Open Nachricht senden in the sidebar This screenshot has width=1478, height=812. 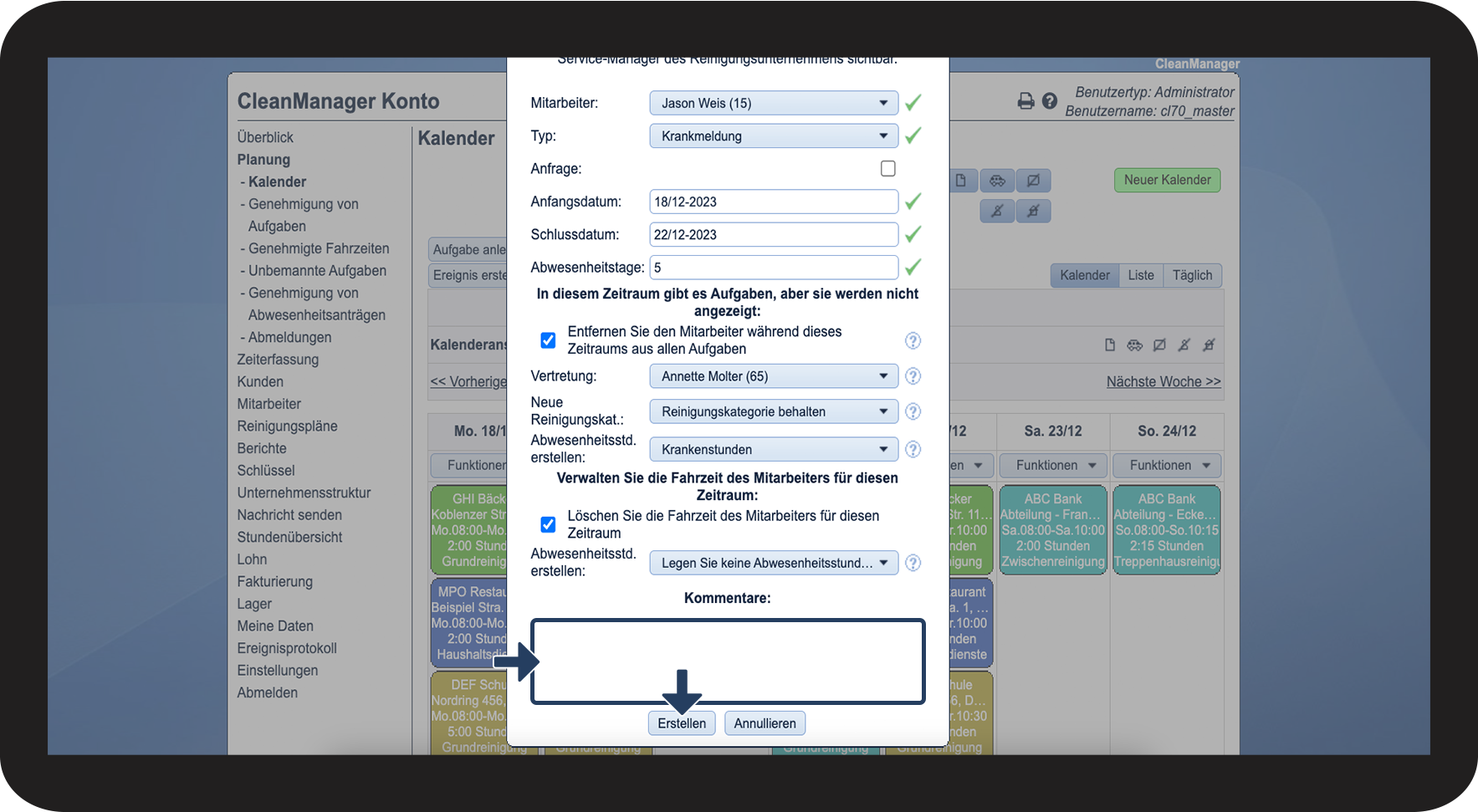pos(289,515)
